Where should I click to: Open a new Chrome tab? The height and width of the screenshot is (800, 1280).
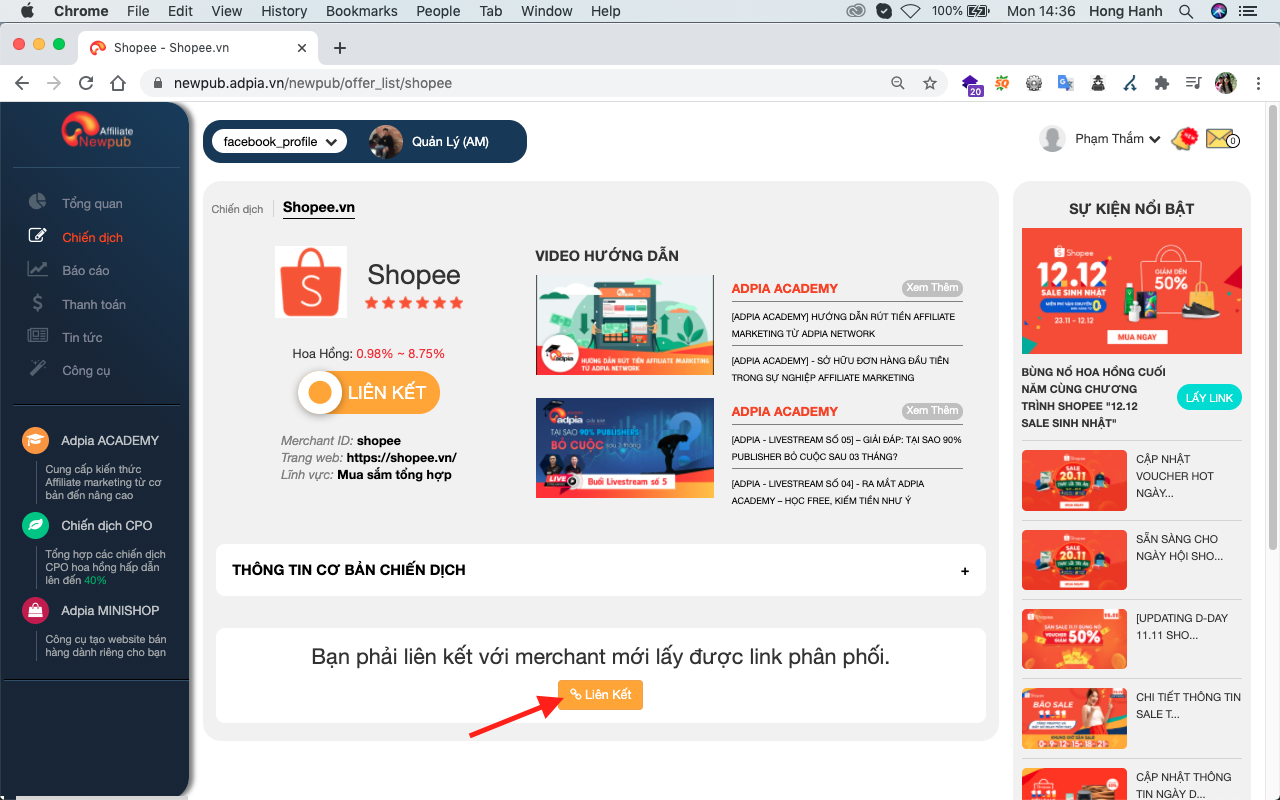click(x=340, y=48)
